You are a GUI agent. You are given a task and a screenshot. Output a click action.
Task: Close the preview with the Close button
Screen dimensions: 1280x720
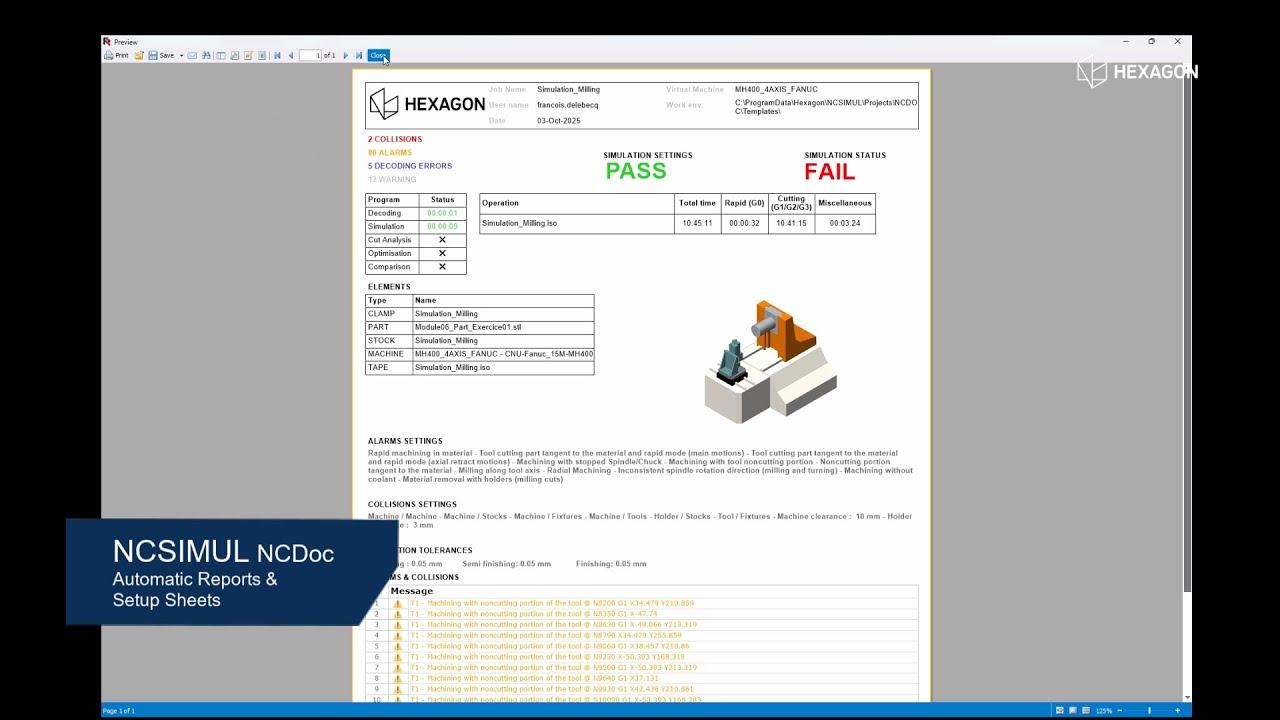coord(378,55)
